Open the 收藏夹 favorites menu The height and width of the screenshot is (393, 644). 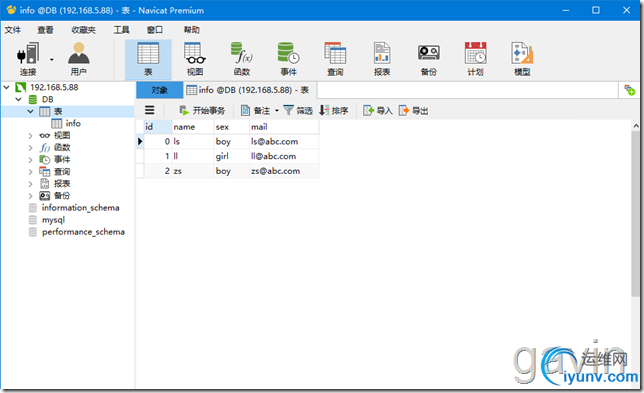(83, 30)
